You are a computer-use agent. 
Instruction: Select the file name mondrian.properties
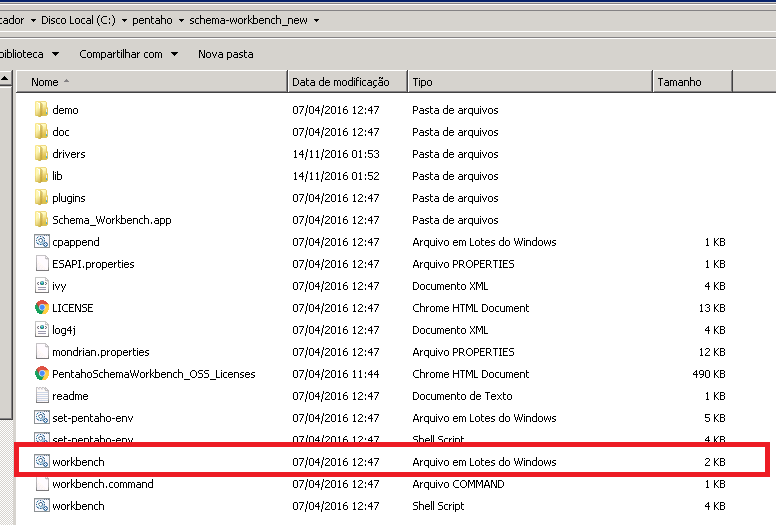point(100,352)
